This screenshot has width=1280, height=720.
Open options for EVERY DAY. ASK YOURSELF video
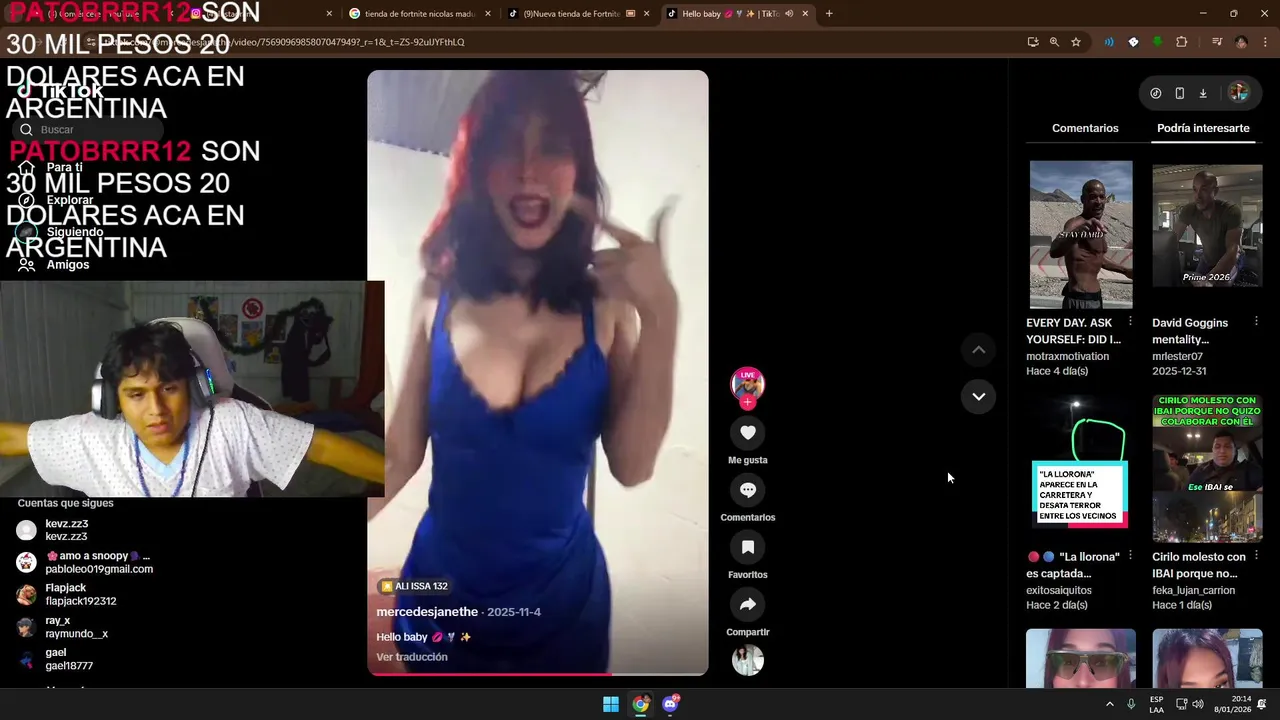[x=1130, y=321]
